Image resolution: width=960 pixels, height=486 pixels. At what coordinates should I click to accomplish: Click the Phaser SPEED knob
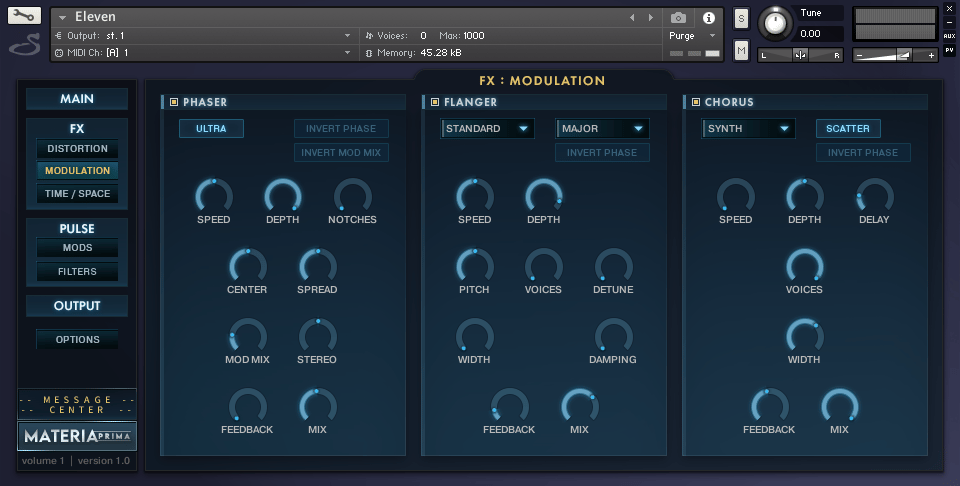click(214, 195)
